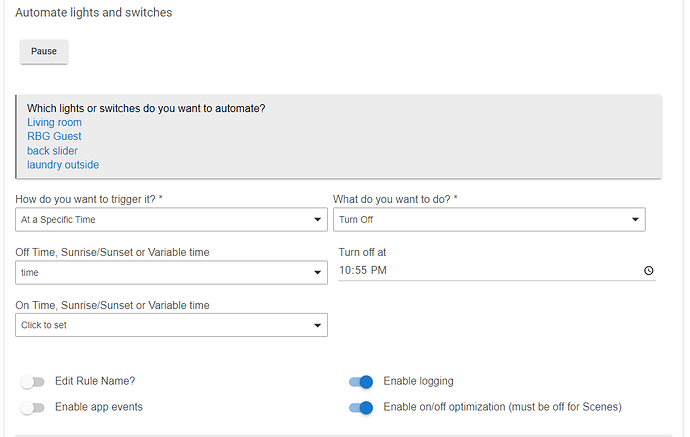This screenshot has width=690, height=437.
Task: Click the hour value in Turn off at
Action: pyautogui.click(x=345, y=270)
